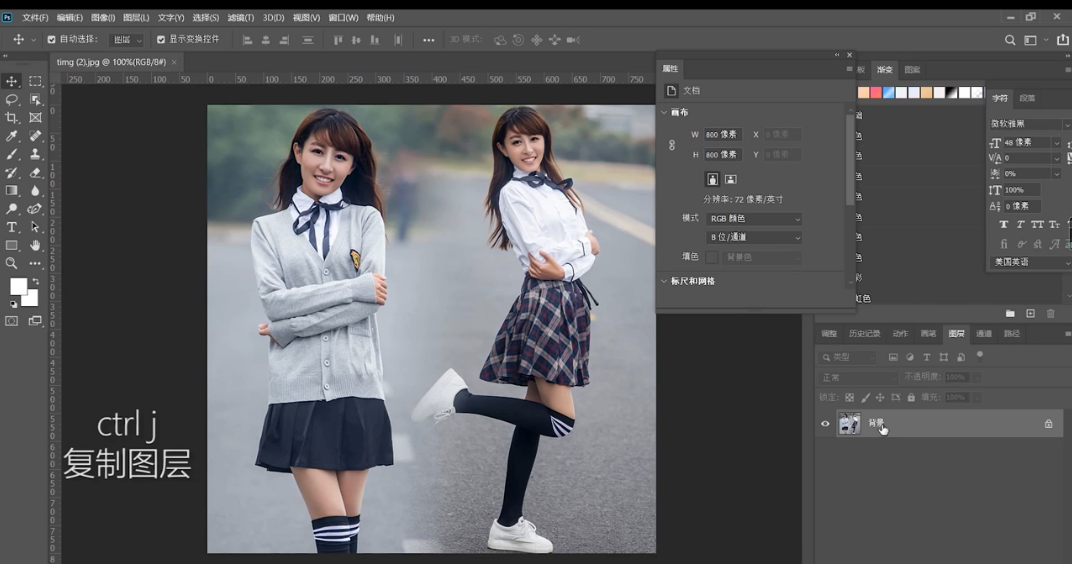The height and width of the screenshot is (564, 1072).
Task: Switch to the 段落 tab
Action: tap(1027, 98)
